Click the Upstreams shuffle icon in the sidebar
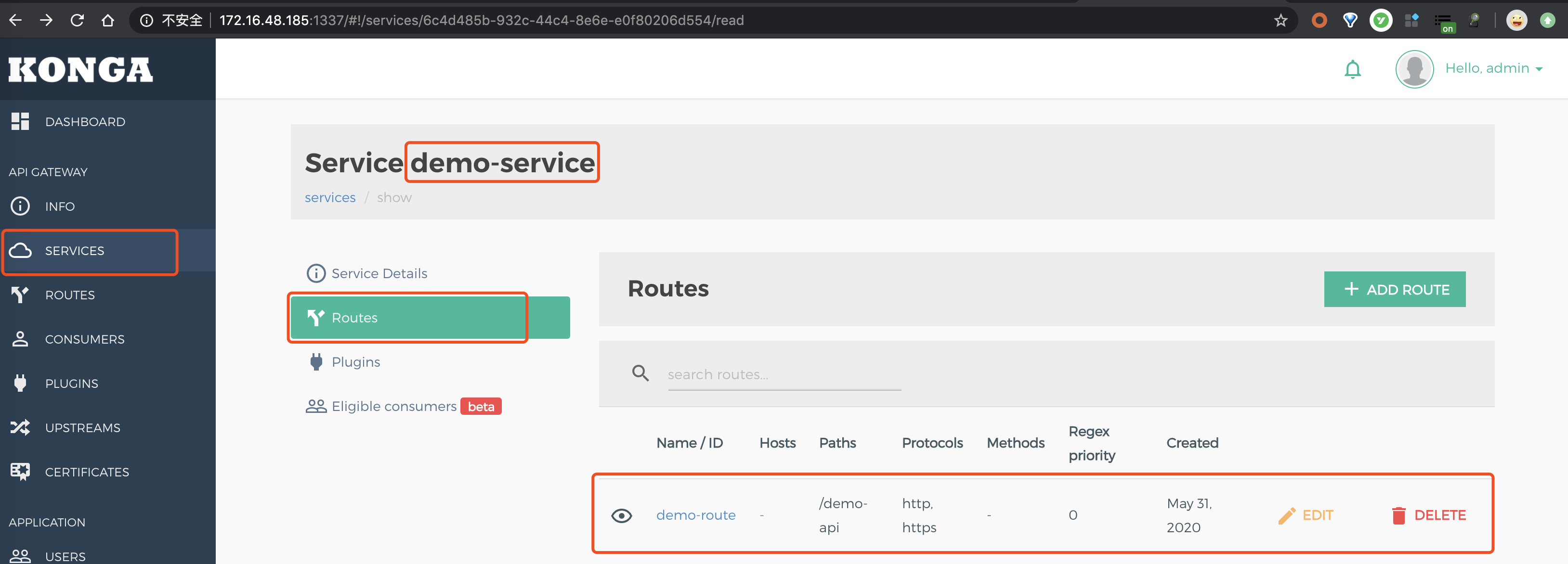 pos(20,428)
